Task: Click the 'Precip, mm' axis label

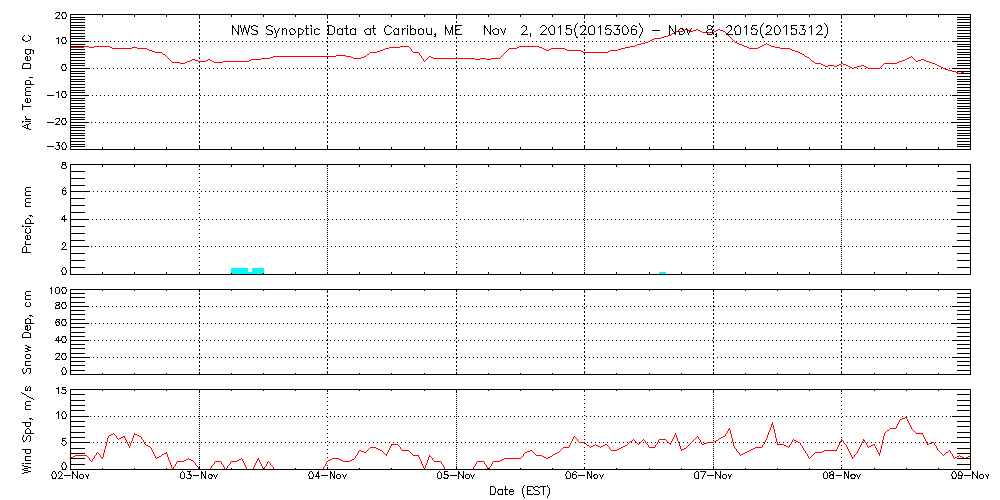Action: pyautogui.click(x=28, y=217)
